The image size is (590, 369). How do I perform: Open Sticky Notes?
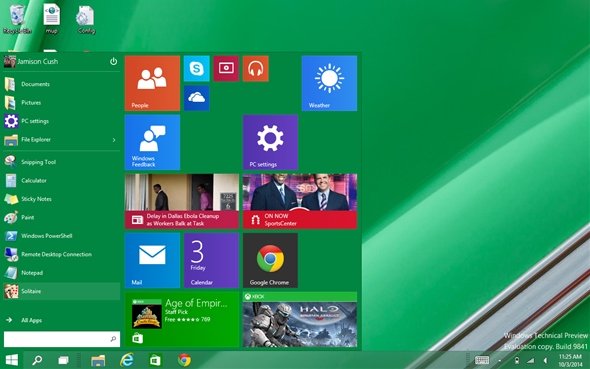(x=62, y=199)
